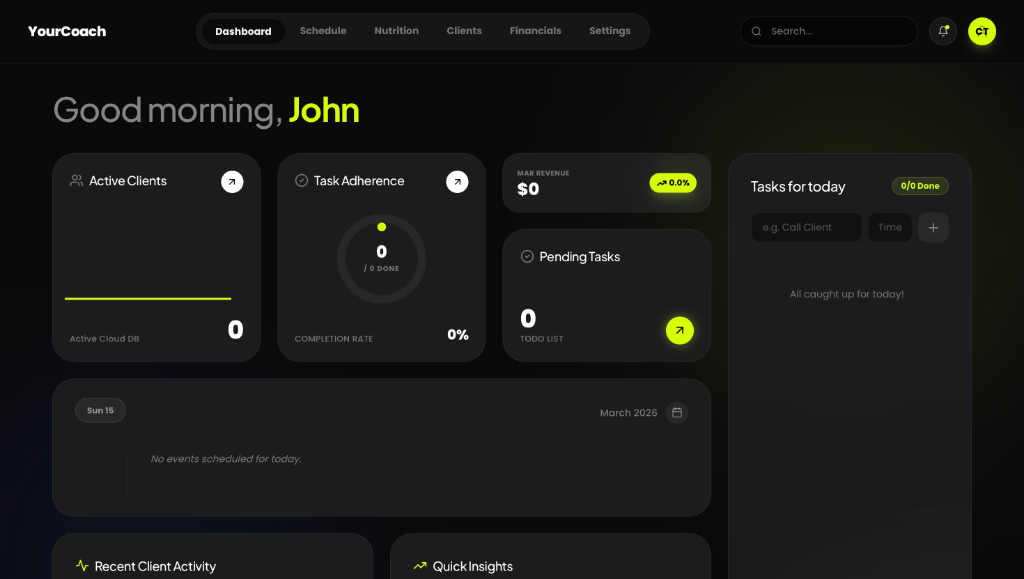Select the Sun 15 date chip
Viewport: 1024px width, 579px height.
(100, 410)
